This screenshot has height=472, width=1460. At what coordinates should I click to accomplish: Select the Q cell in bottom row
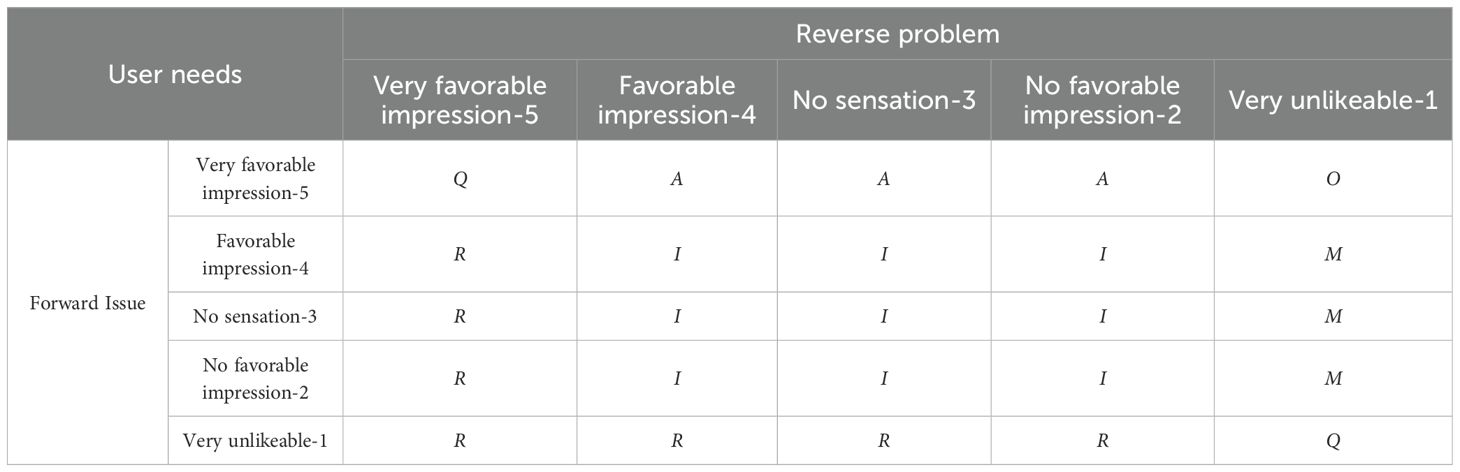click(x=1333, y=440)
